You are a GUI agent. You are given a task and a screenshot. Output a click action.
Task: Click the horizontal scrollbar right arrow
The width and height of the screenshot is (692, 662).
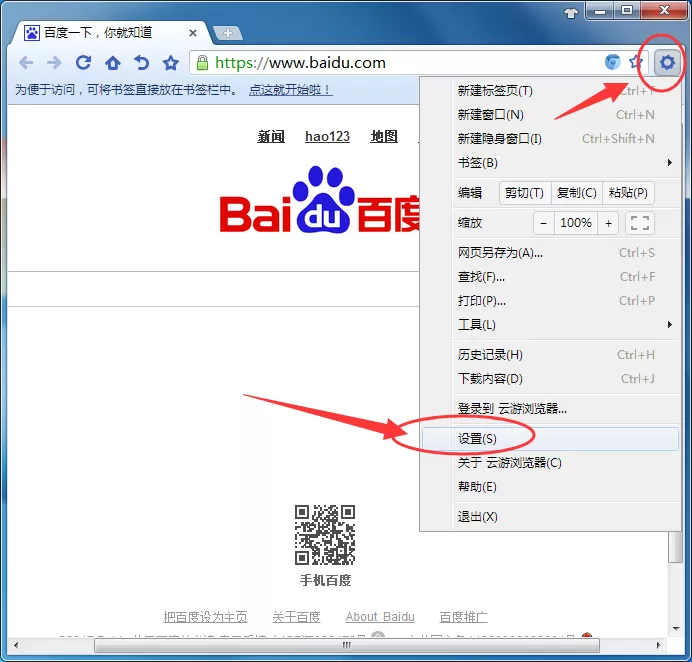[x=658, y=645]
